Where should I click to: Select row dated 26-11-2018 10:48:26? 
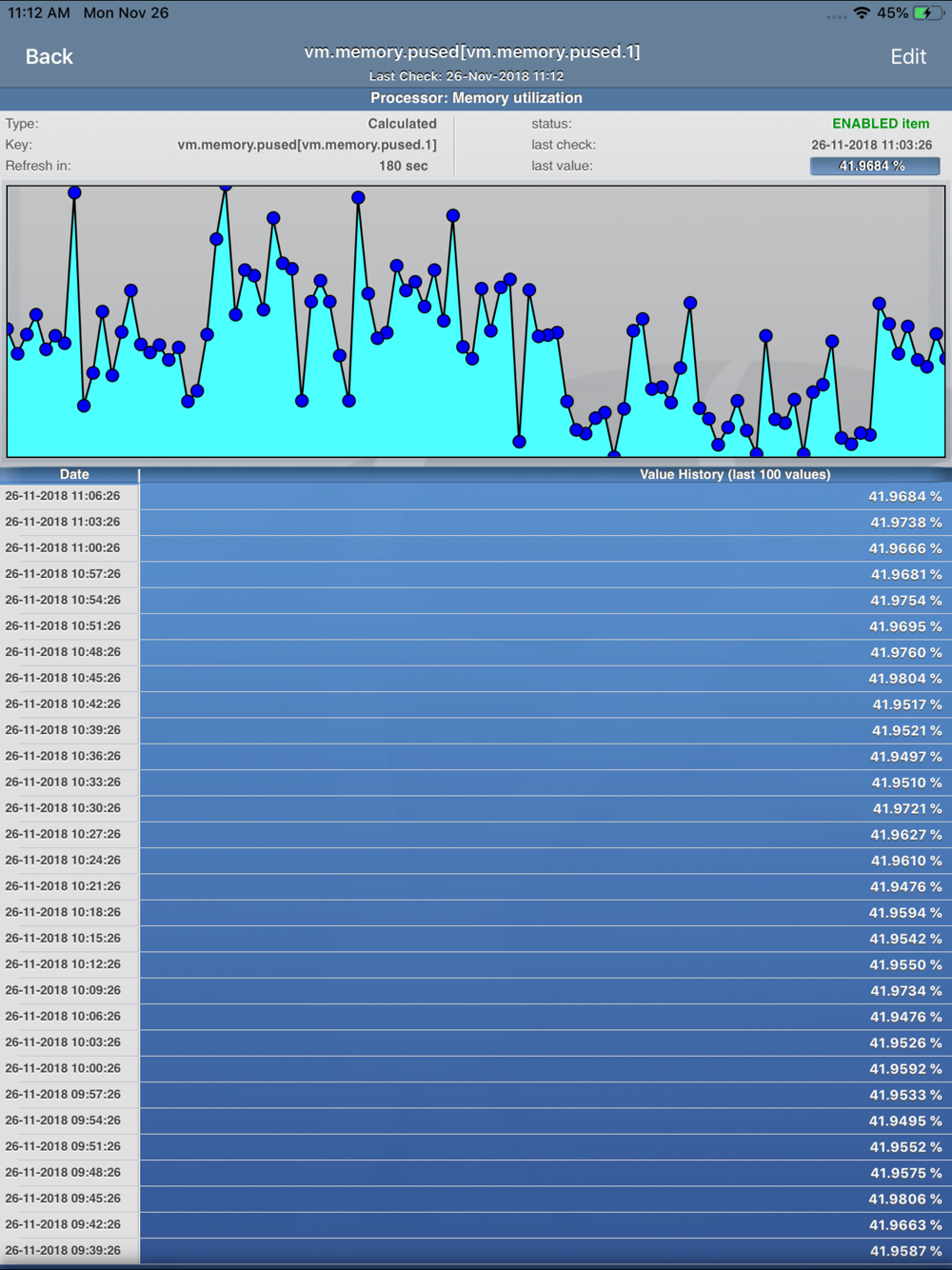point(476,652)
